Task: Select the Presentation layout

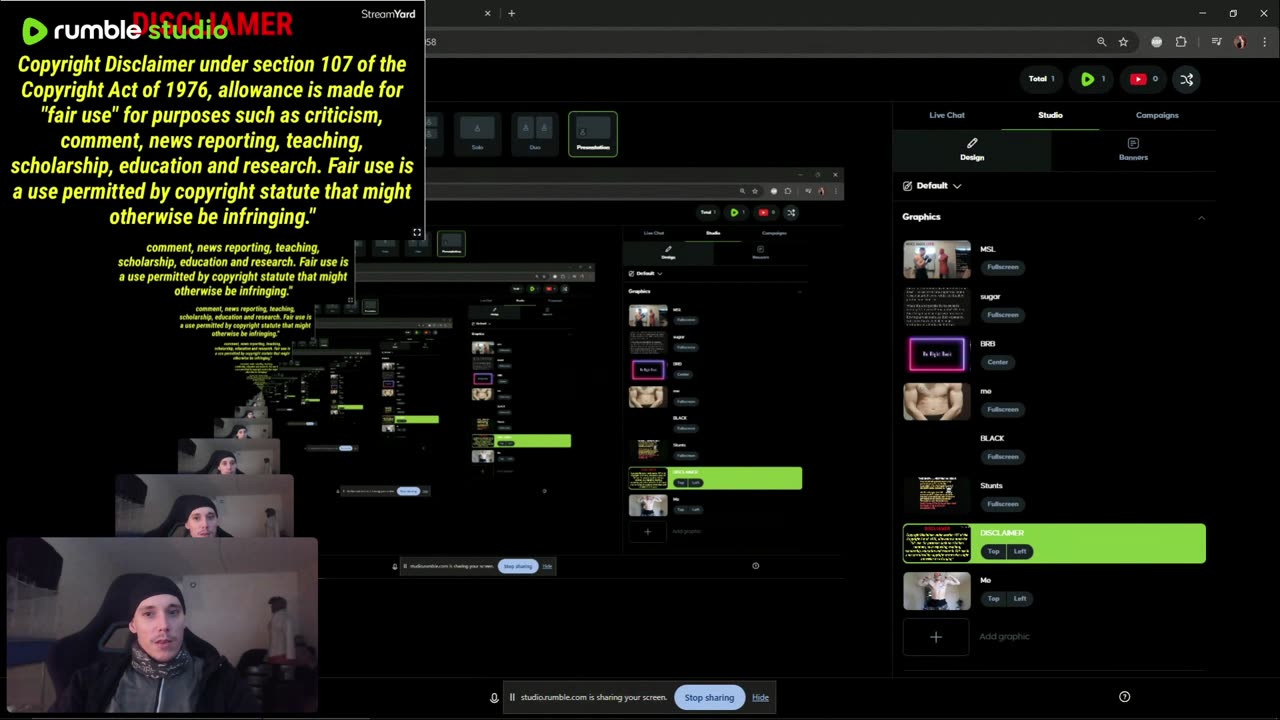Action: 593,134
